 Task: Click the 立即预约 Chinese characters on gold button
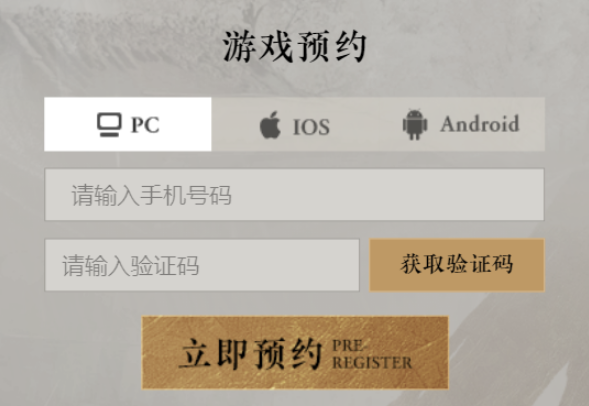click(251, 354)
